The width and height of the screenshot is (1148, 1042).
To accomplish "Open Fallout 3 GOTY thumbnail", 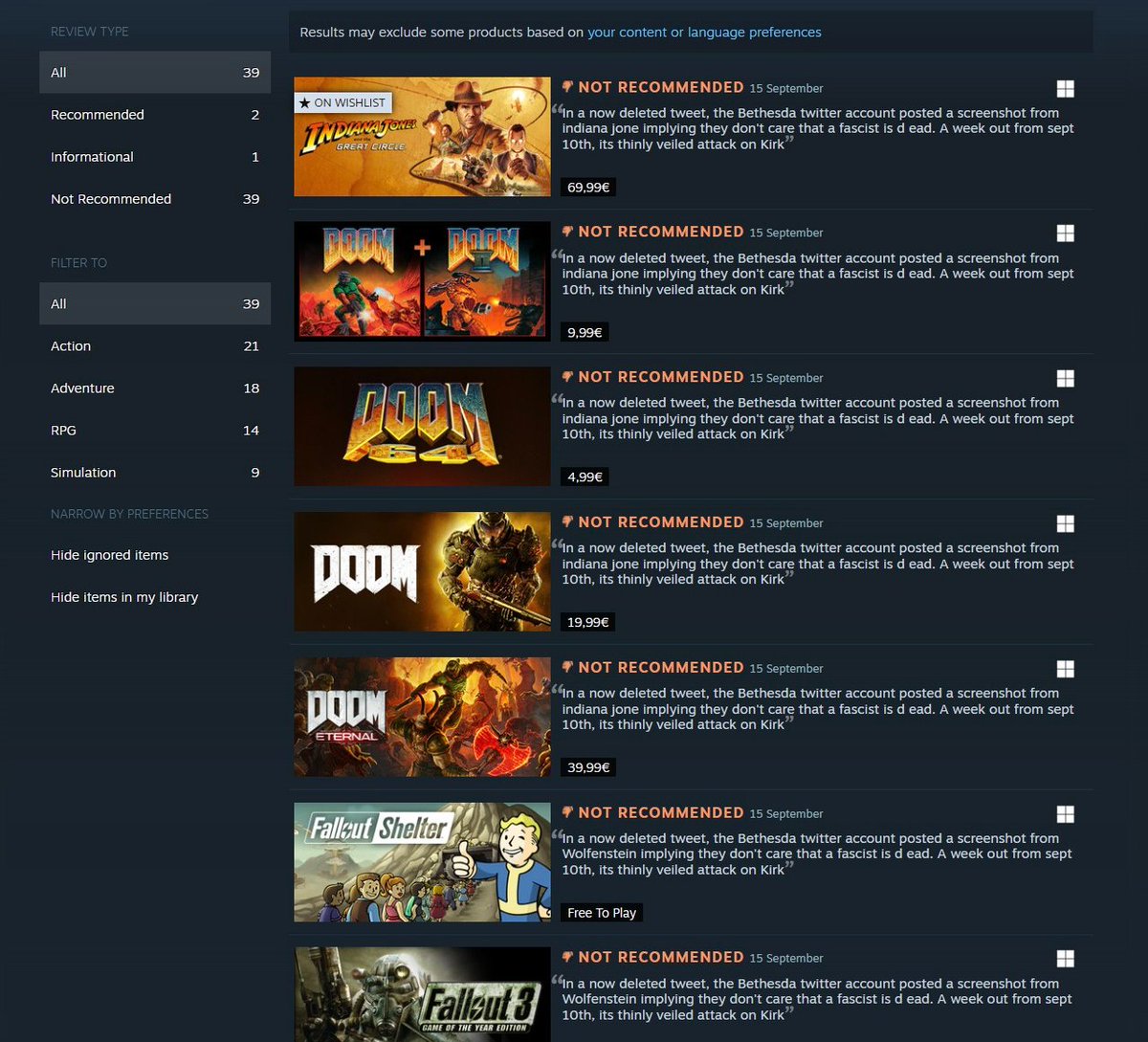I will 422,994.
